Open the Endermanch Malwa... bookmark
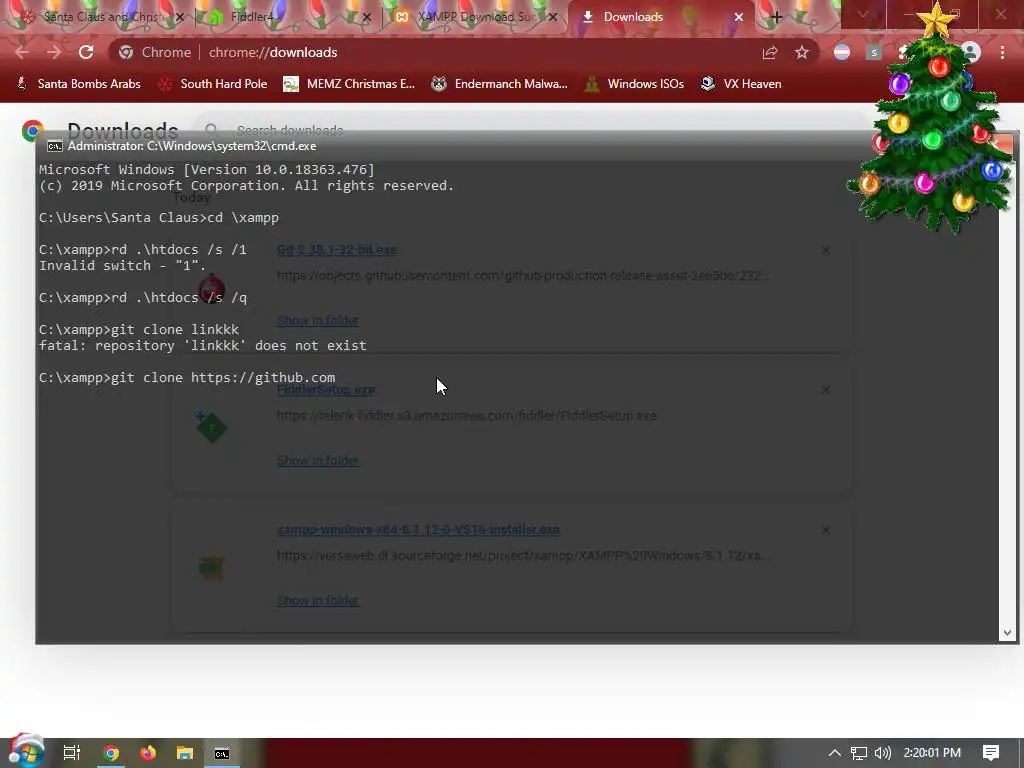Image resolution: width=1024 pixels, height=768 pixels. (x=500, y=84)
